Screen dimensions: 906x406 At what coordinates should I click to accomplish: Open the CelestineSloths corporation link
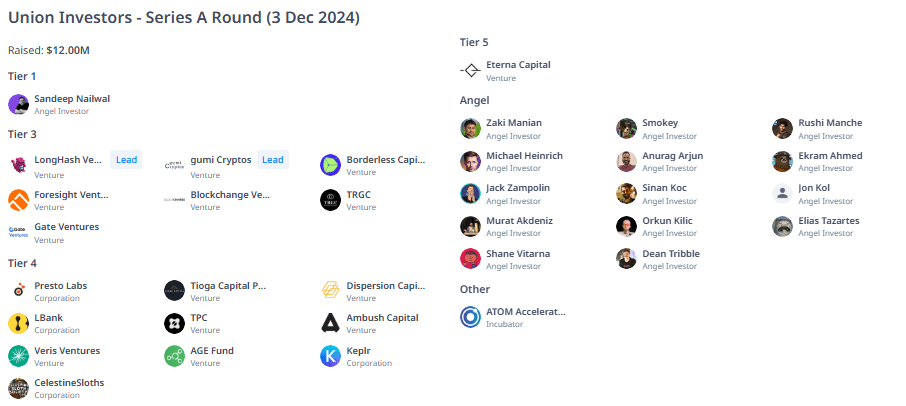point(69,383)
